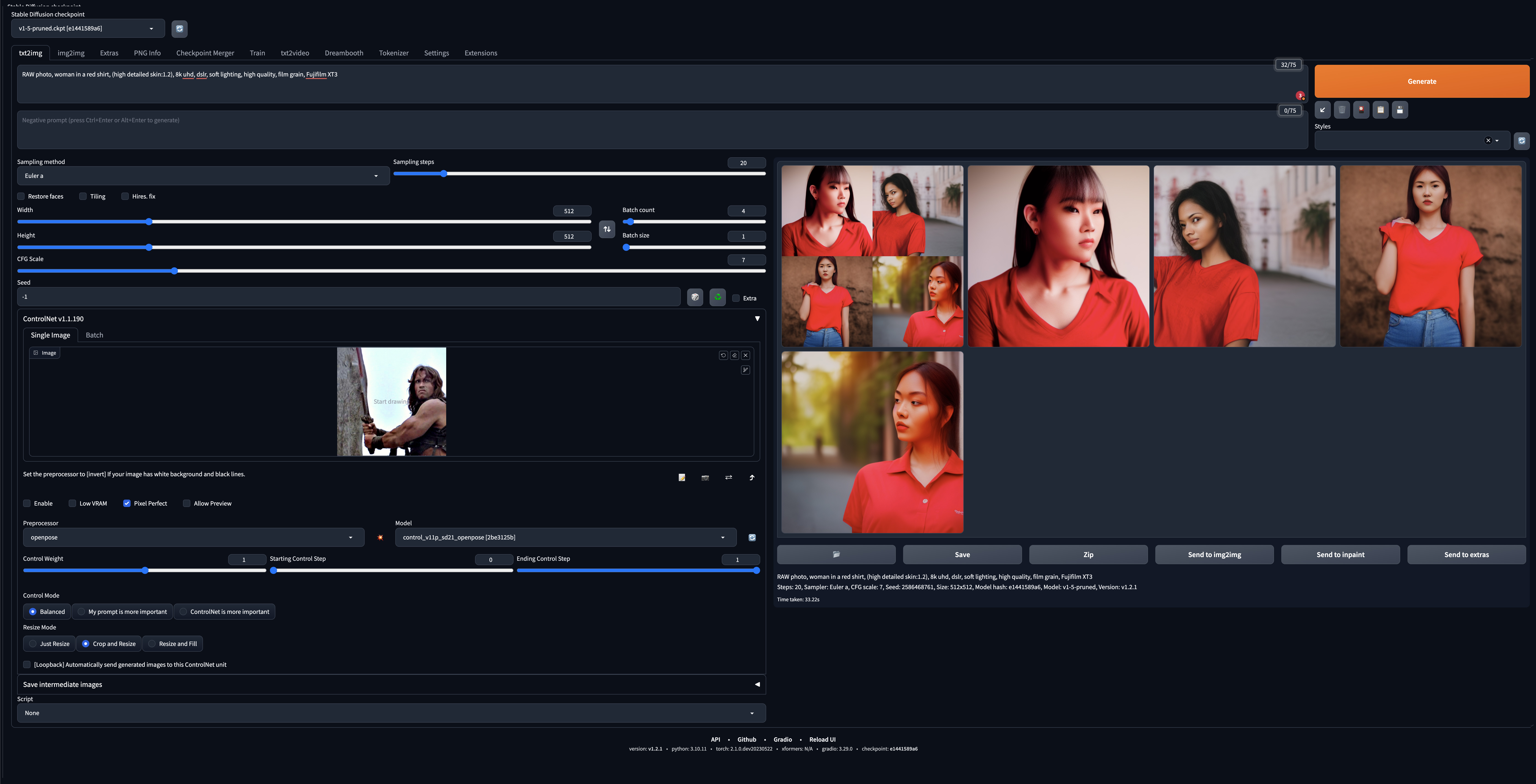
Task: Click the floppy disk save style icon
Action: click(x=1399, y=110)
